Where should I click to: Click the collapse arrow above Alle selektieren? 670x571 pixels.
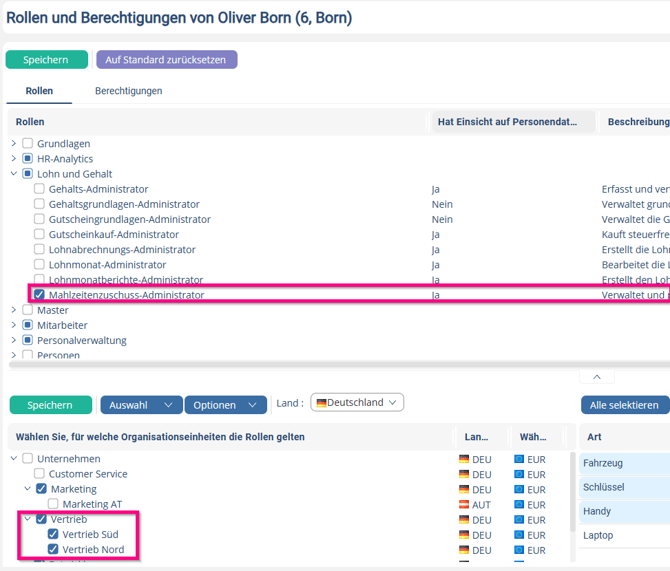(x=597, y=377)
